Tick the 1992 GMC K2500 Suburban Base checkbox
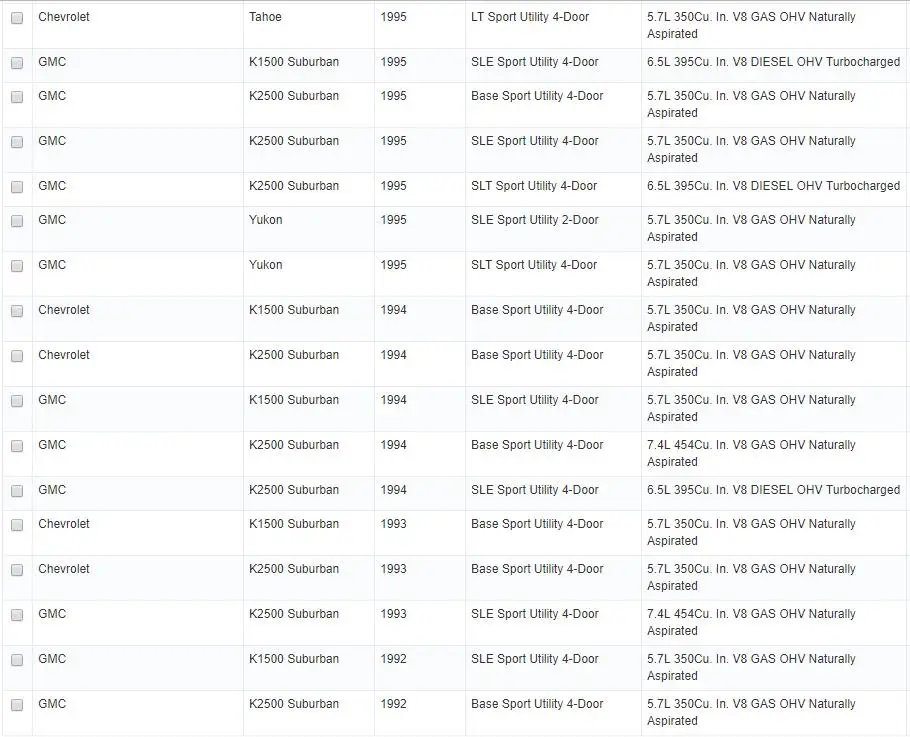The height and width of the screenshot is (737, 910). (x=17, y=705)
